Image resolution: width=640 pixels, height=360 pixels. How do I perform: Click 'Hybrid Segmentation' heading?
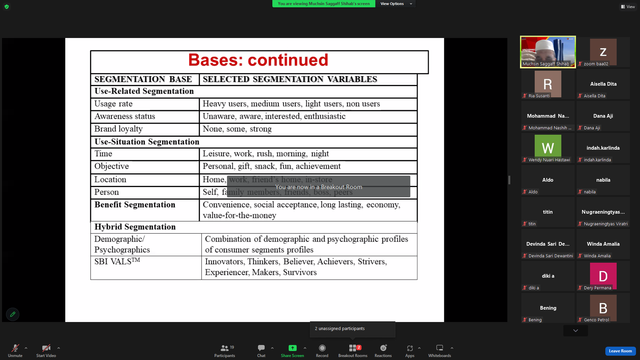click(x=135, y=227)
